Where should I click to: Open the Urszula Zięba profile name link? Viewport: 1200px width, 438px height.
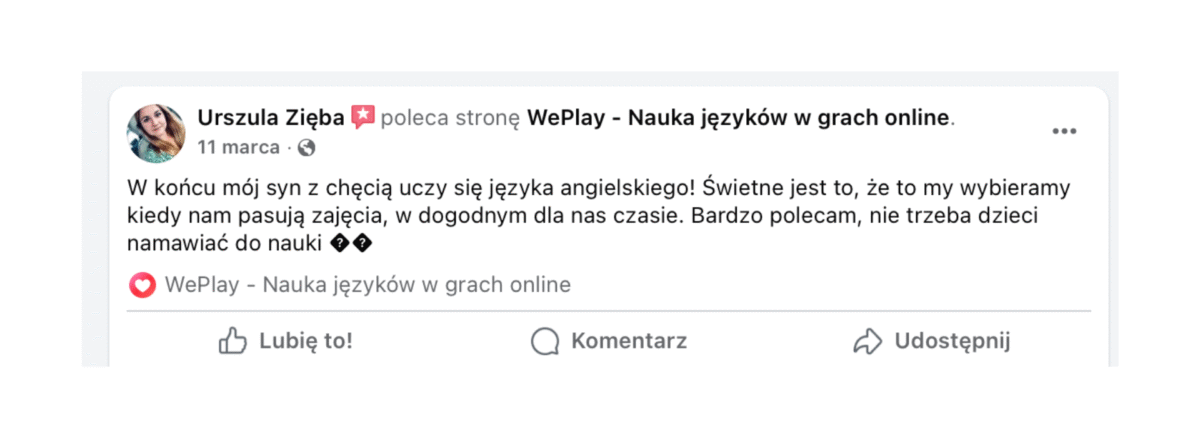[272, 118]
